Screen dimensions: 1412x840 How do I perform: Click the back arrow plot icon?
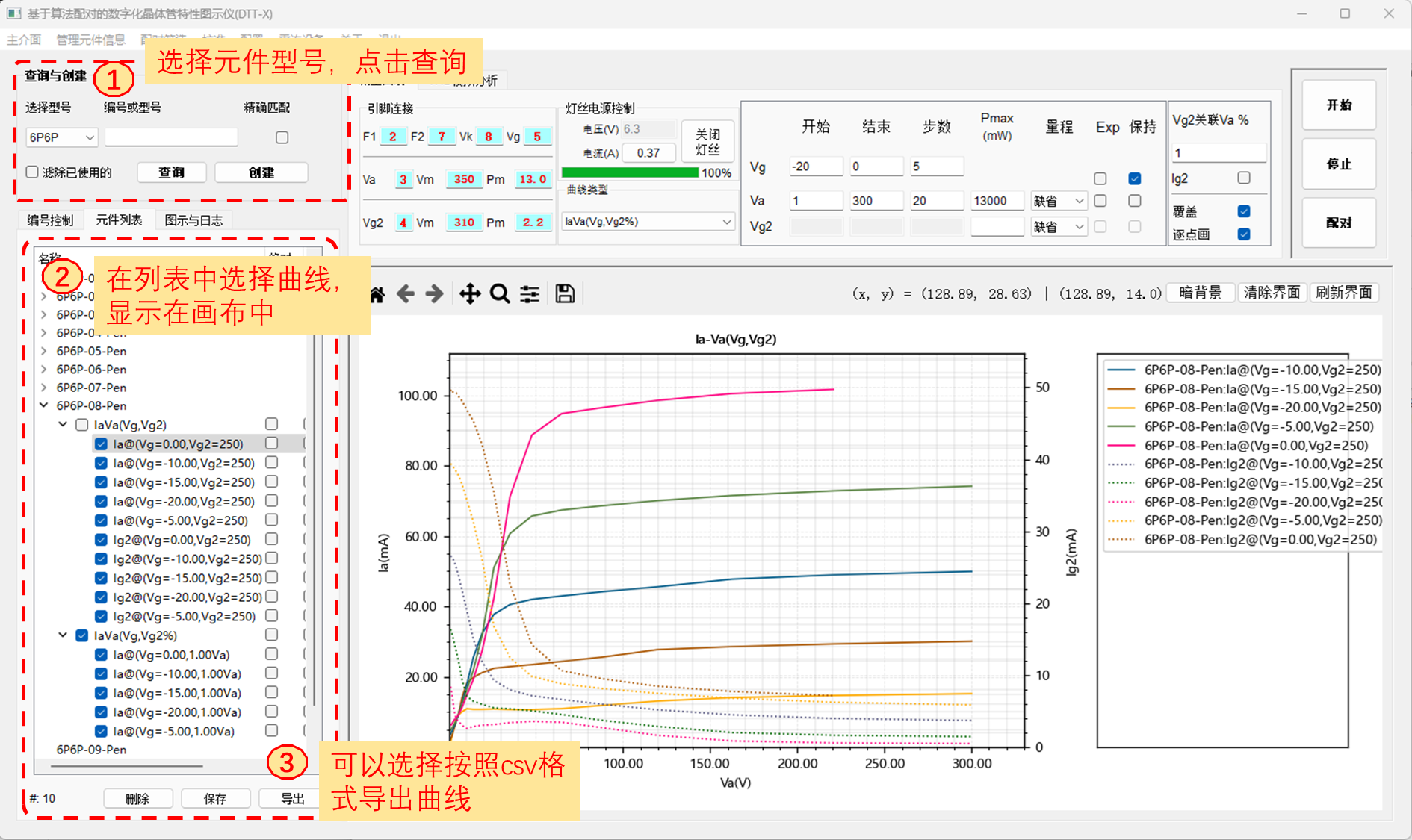pyautogui.click(x=406, y=294)
